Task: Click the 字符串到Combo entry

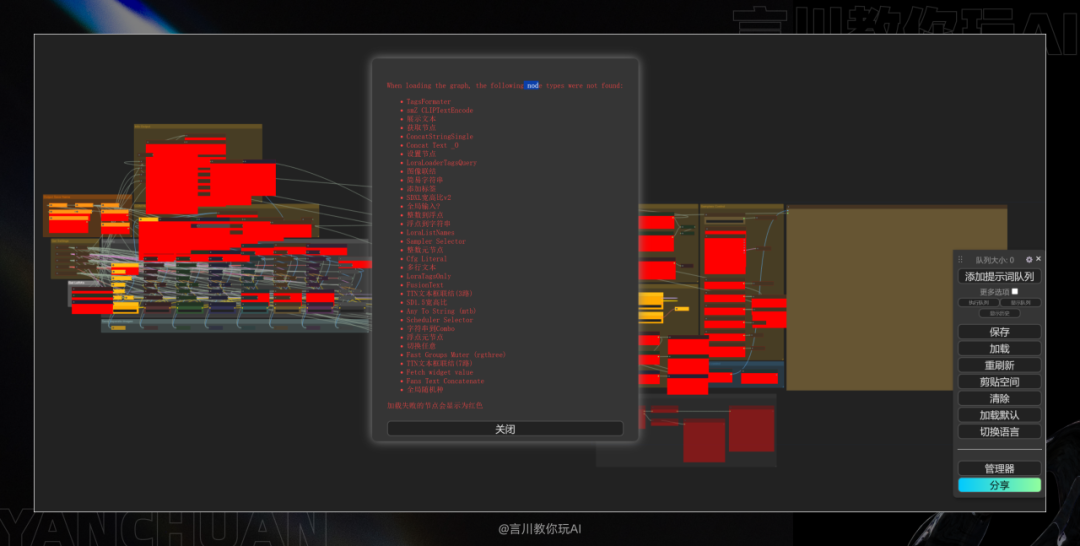Action: 430,328
